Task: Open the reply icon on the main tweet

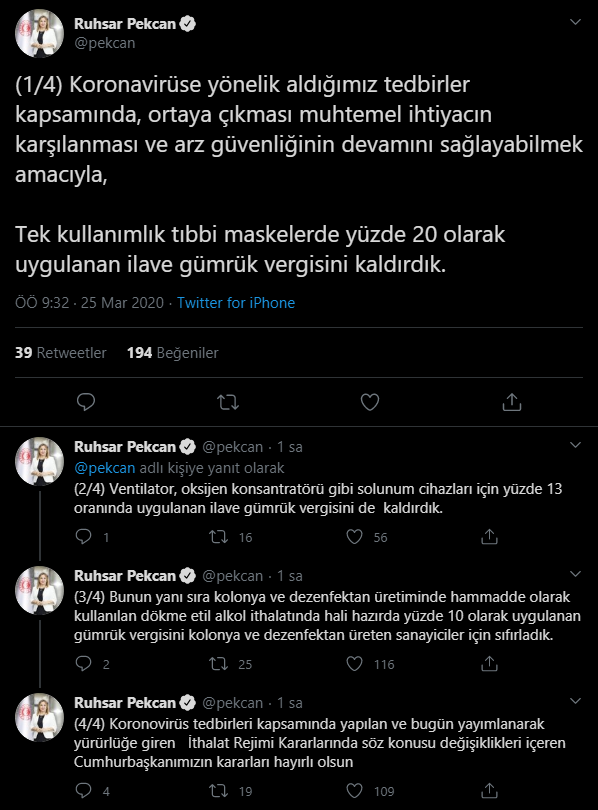Action: (x=85, y=400)
